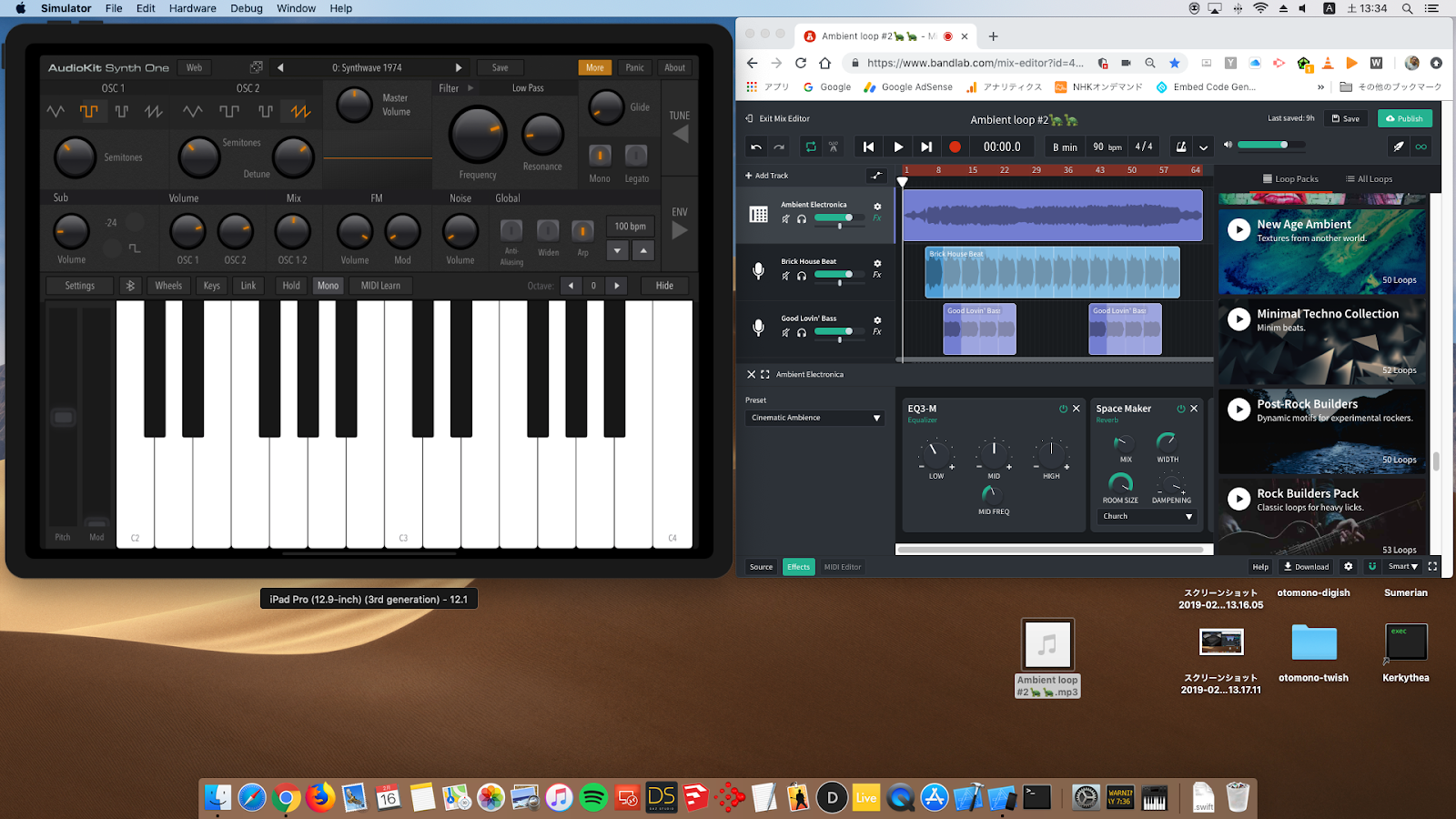The width and height of the screenshot is (1456, 819).
Task: Open Fx for Brick House Beat track
Action: point(877,275)
